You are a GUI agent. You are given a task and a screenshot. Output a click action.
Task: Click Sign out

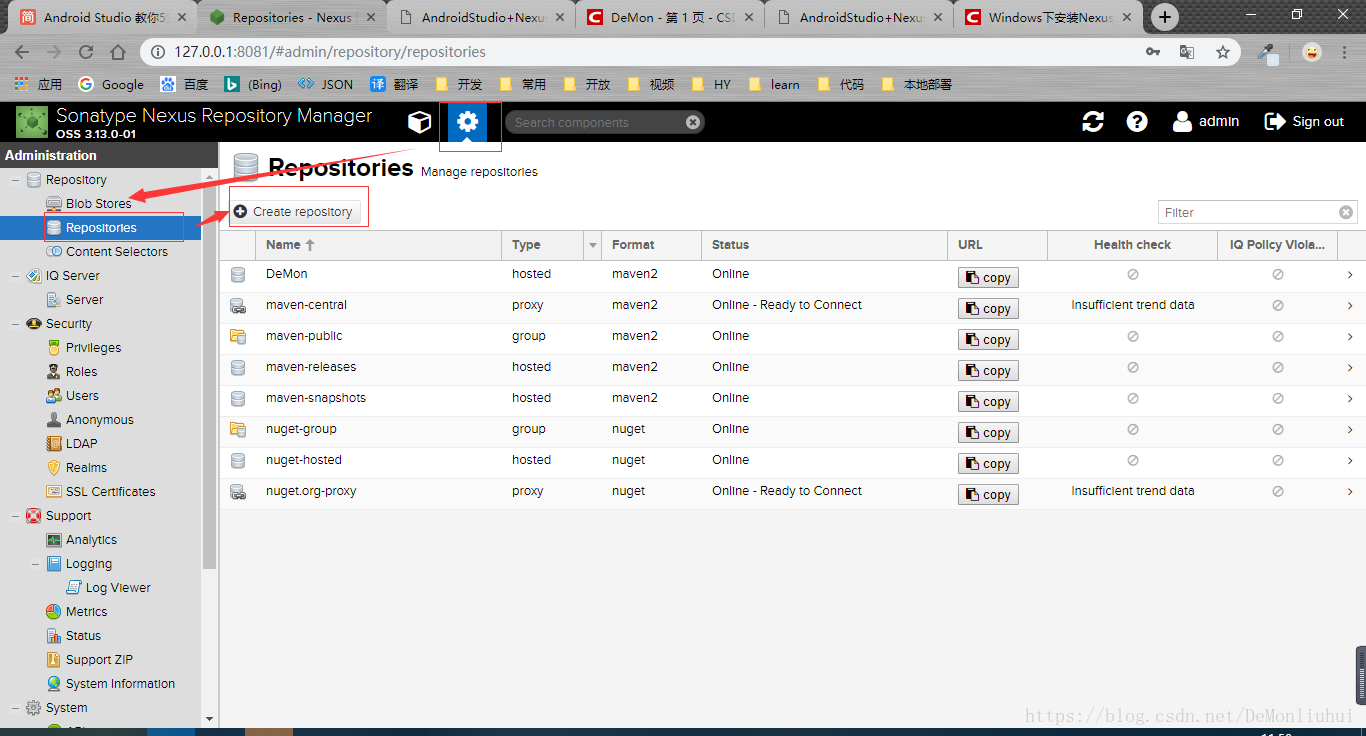(x=1304, y=121)
